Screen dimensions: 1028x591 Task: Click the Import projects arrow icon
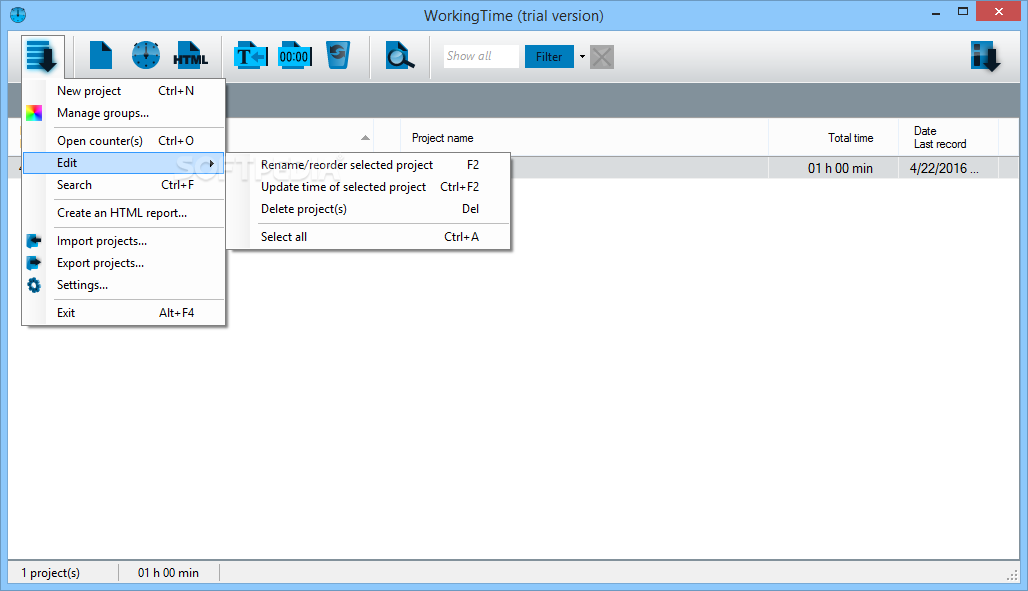point(34,241)
